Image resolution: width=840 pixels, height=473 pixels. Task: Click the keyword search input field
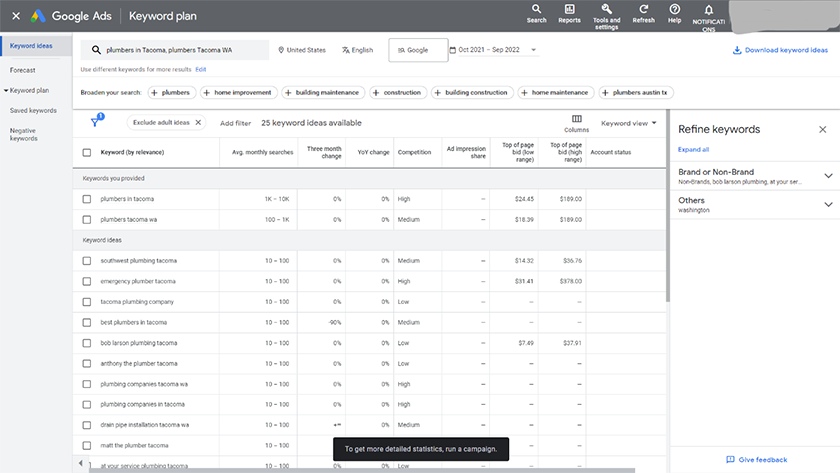175,50
